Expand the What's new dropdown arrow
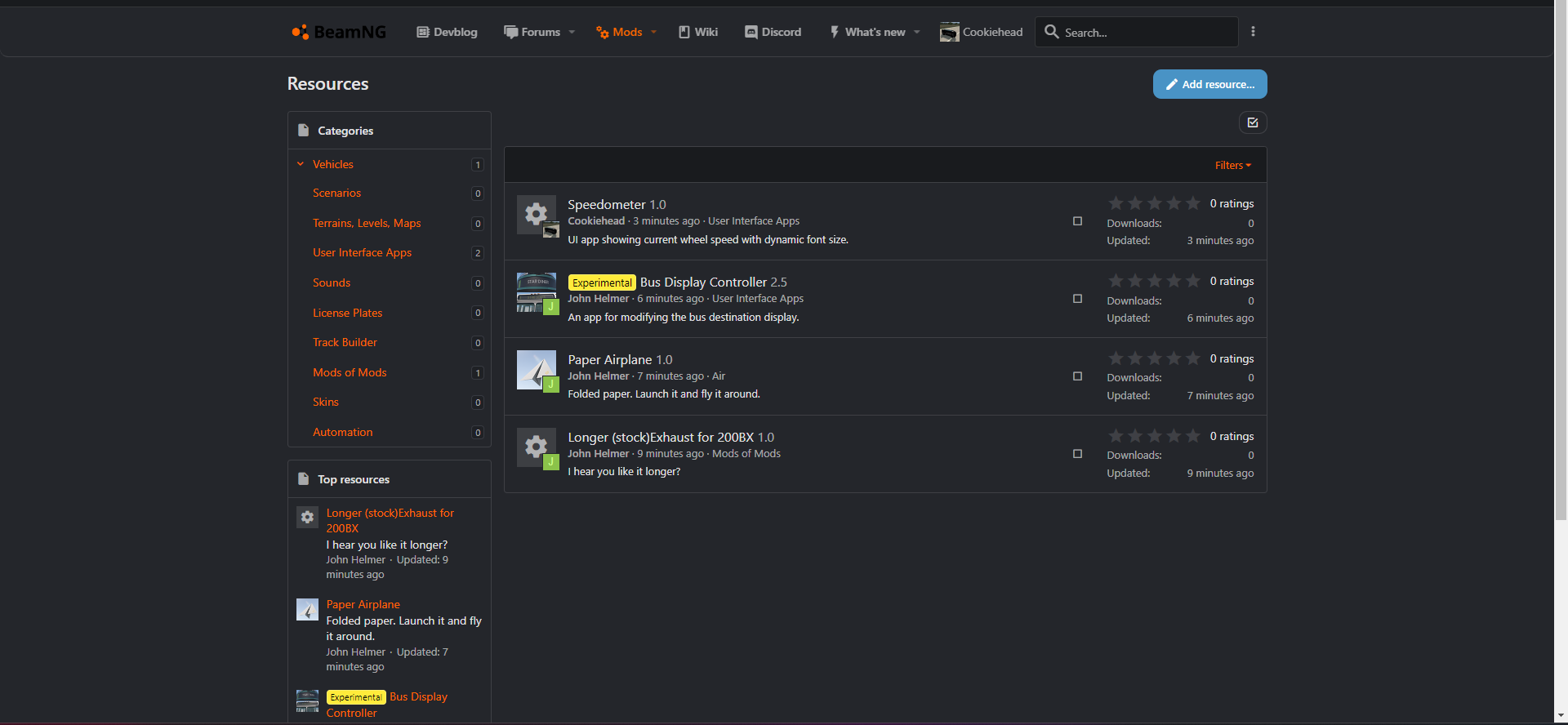 (917, 32)
